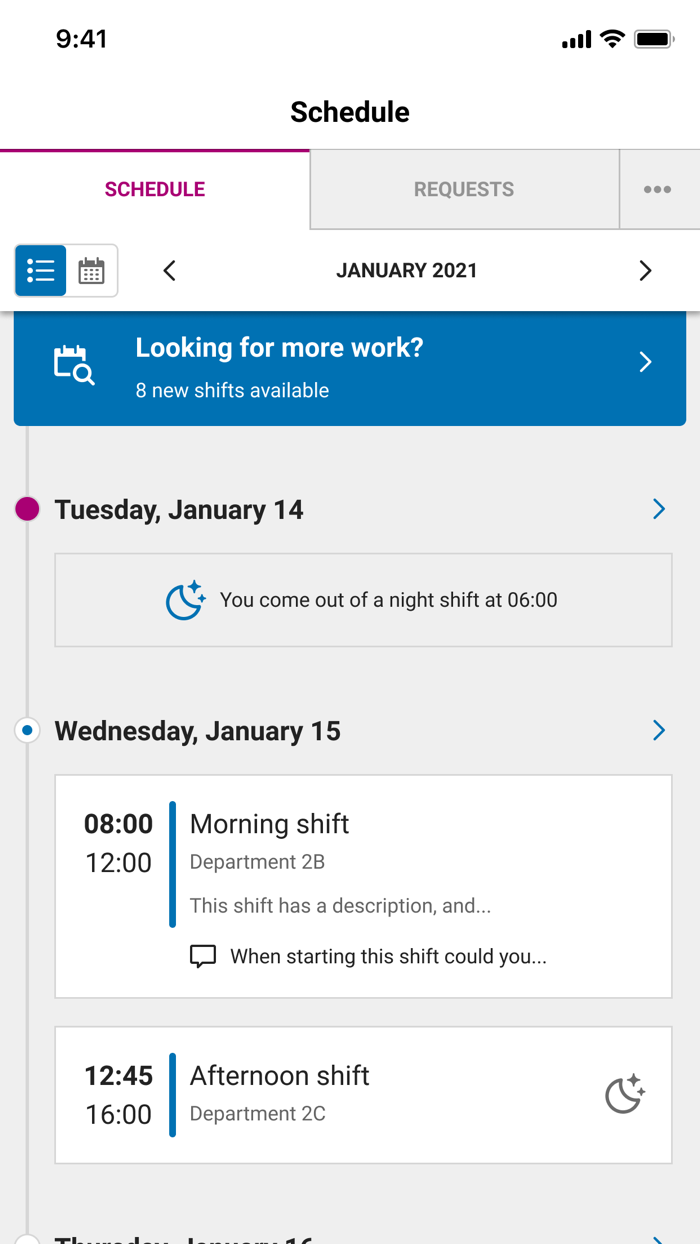Click the Wi-Fi indicator in the status bar
Screen dimensions: 700x1244
point(612,38)
